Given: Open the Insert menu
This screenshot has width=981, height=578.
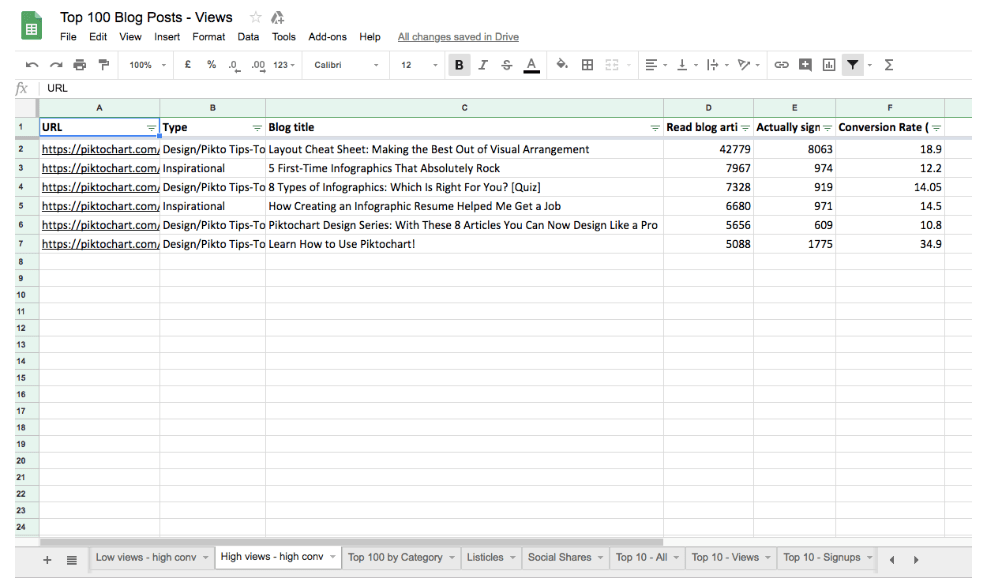Looking at the screenshot, I should point(167,37).
